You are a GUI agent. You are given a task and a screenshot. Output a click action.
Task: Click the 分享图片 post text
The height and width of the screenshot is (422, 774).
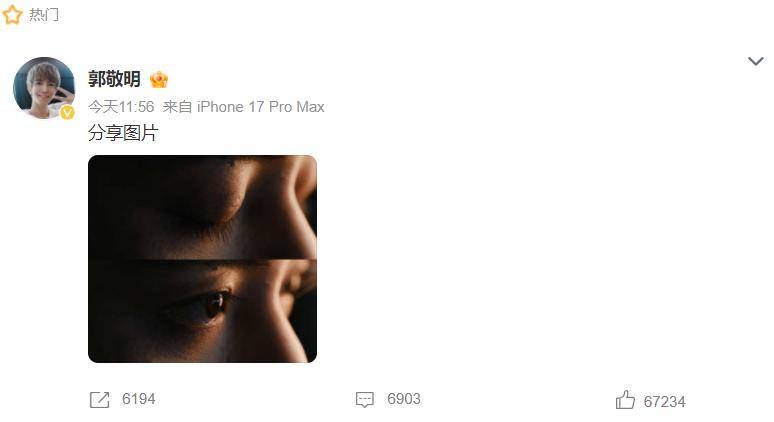pyautogui.click(x=123, y=133)
